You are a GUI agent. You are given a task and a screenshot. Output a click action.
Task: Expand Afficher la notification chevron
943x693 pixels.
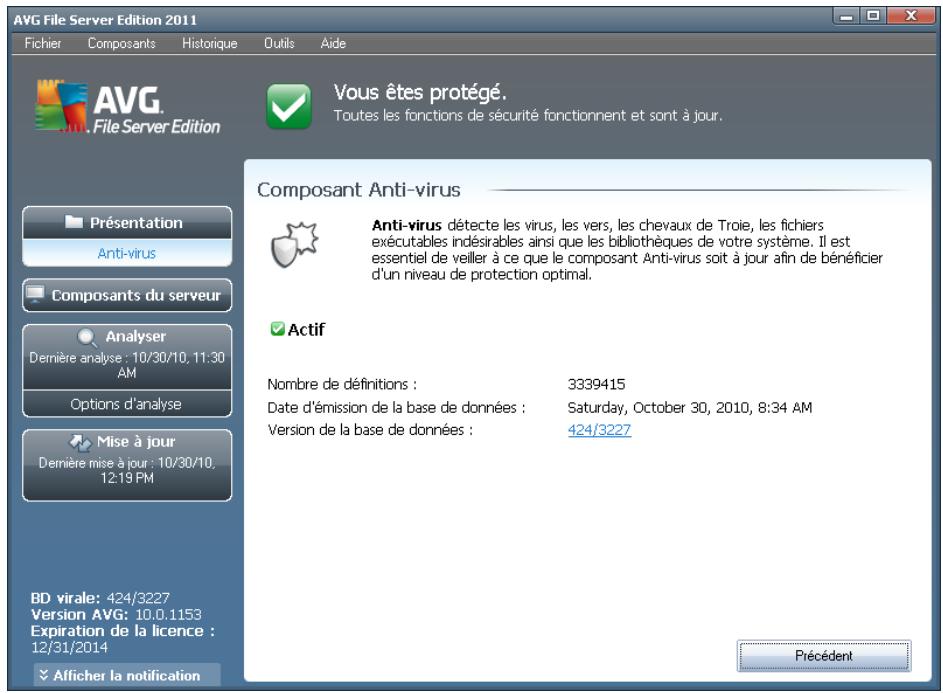tap(43, 675)
